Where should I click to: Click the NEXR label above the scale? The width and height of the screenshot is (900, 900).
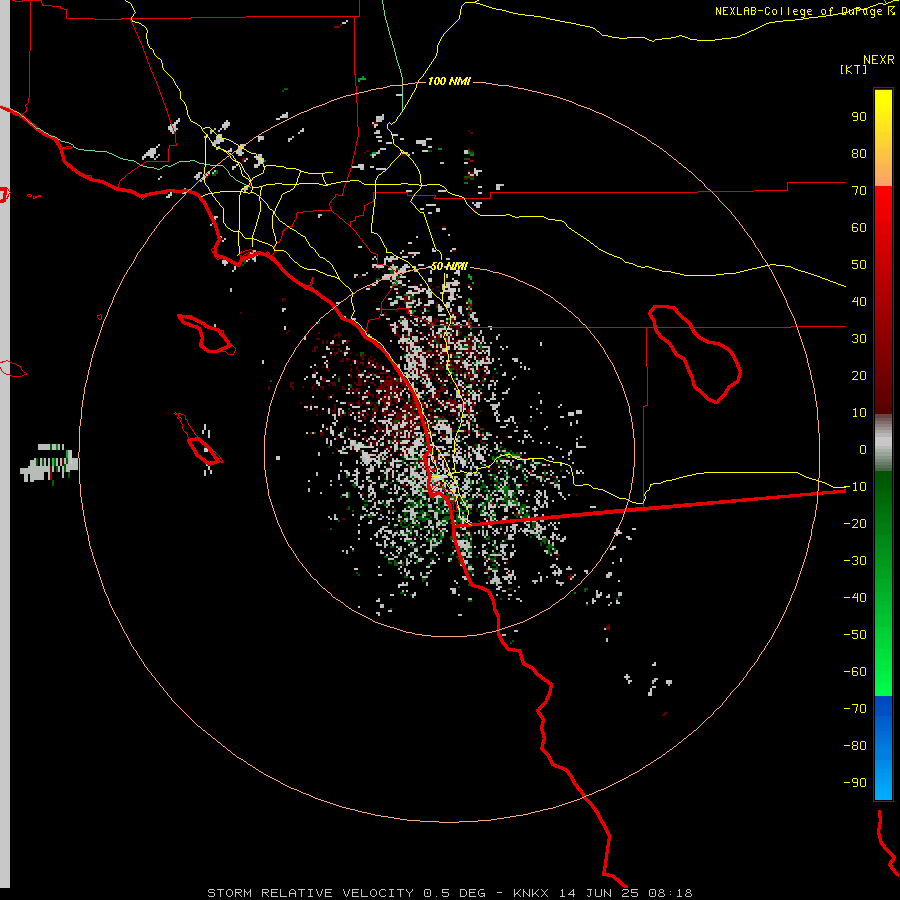tap(879, 60)
